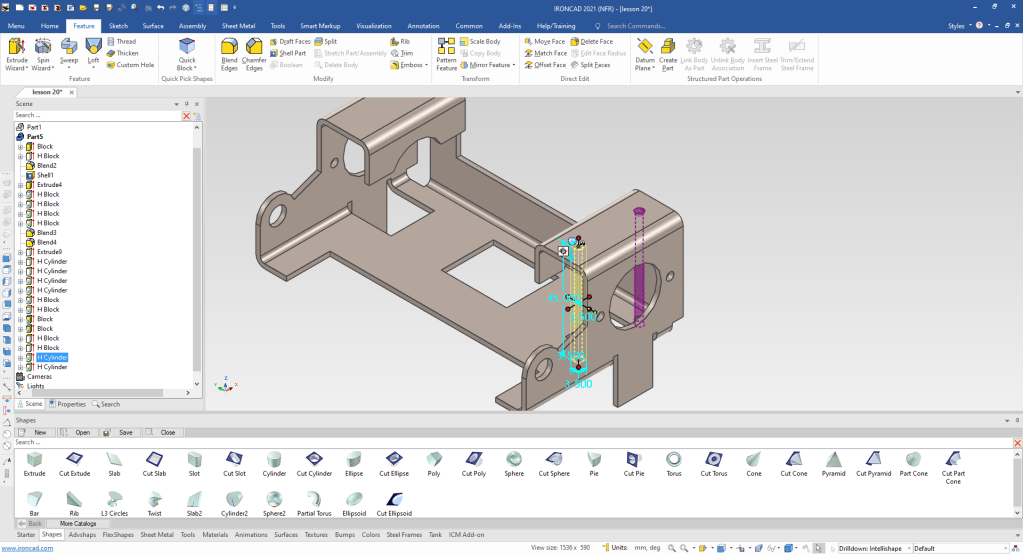Screen dimensions: 1023x554
Task: Click the Pattern Feature icon
Action: (446, 52)
